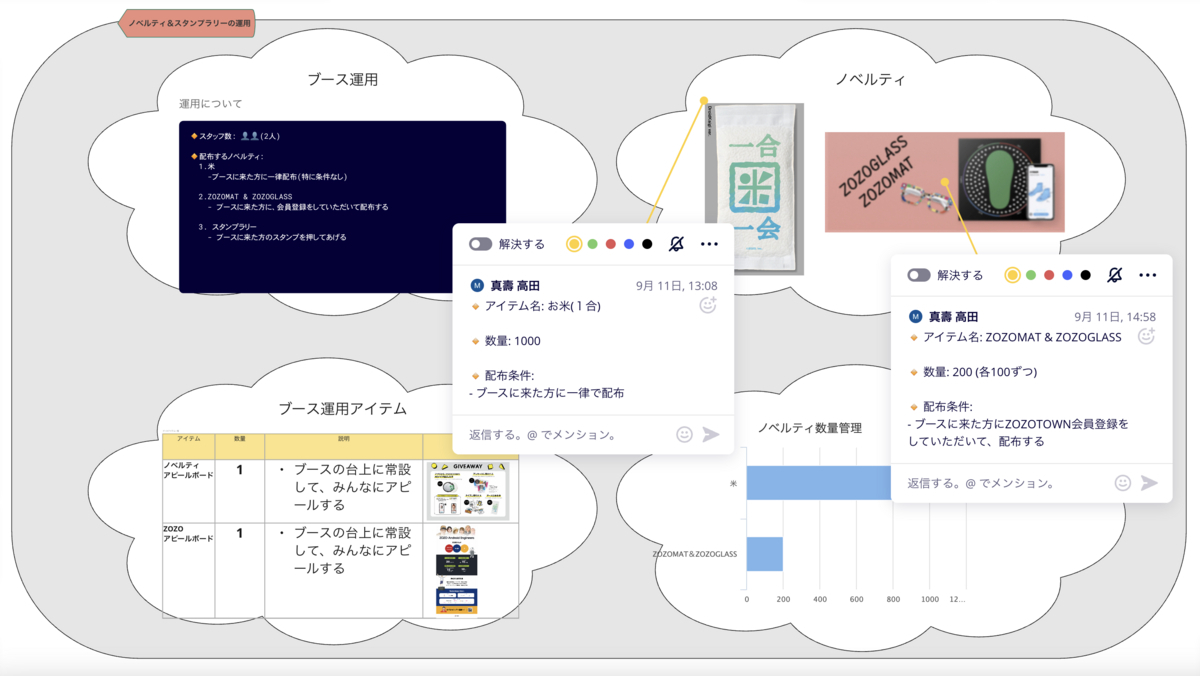Click yellow comment pin on rice image
This screenshot has height=676, width=1200.
(x=704, y=100)
